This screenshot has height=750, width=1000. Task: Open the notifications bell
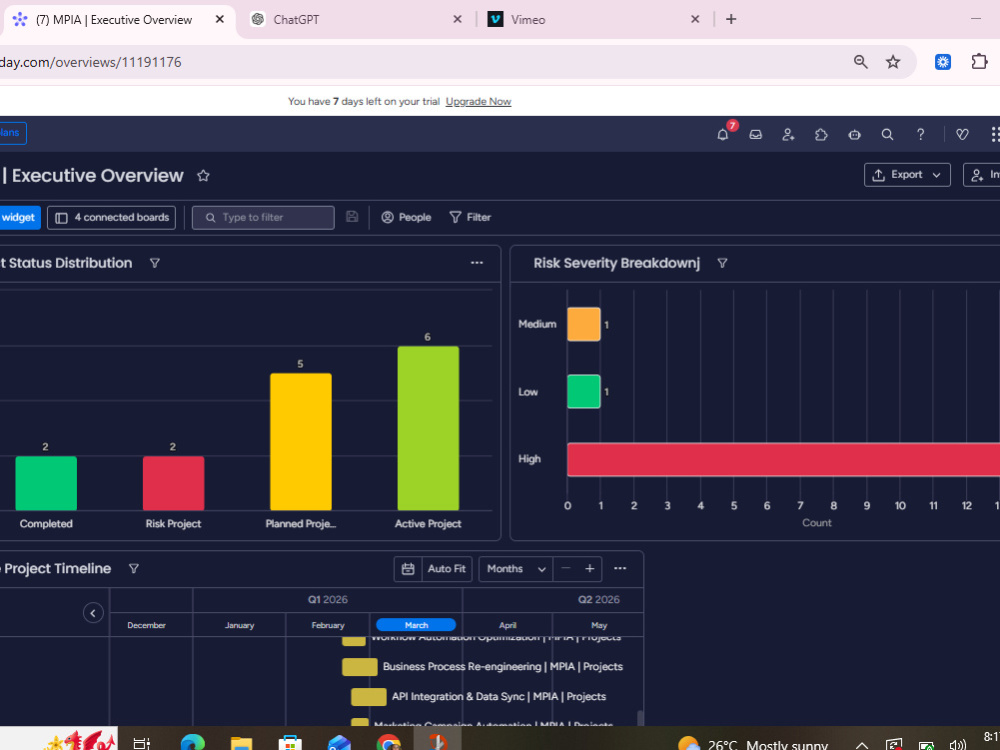[x=723, y=134]
